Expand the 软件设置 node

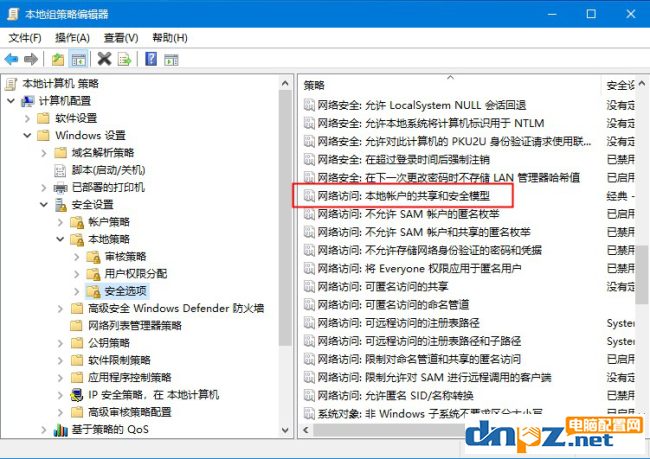[x=27, y=118]
